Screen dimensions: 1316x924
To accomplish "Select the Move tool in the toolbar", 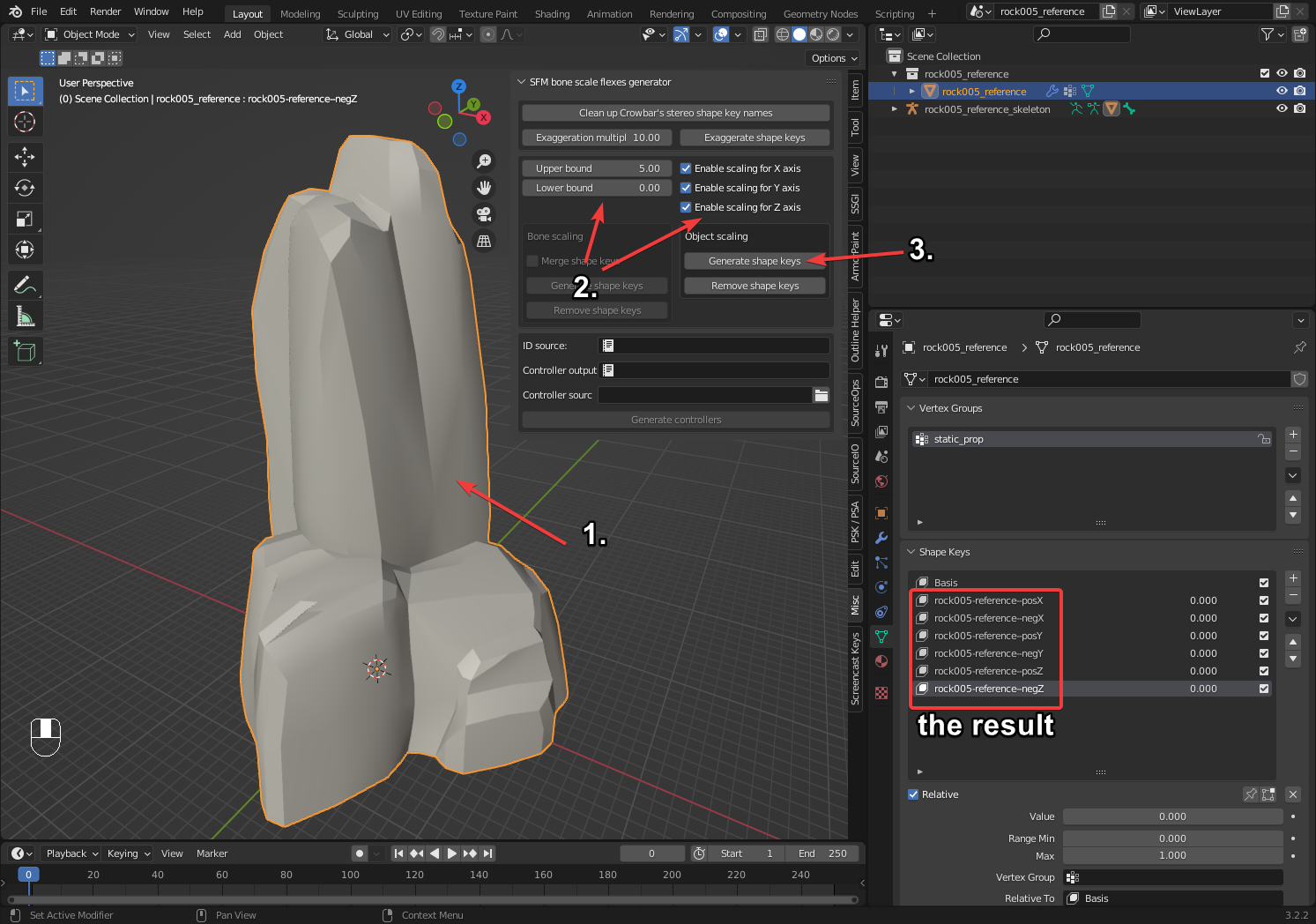I will pyautogui.click(x=25, y=157).
